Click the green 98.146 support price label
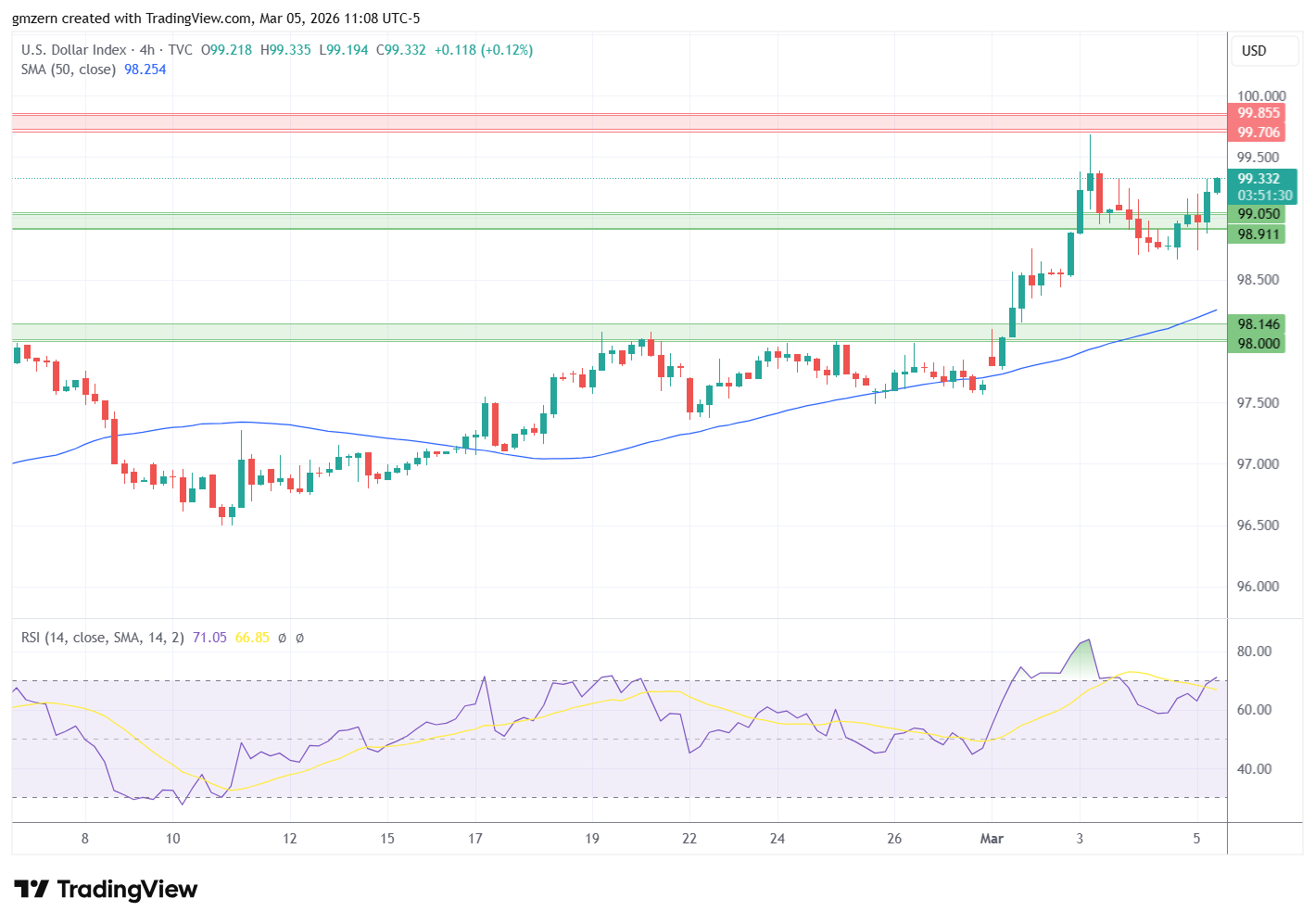The height and width of the screenshot is (924, 1315). point(1258,324)
